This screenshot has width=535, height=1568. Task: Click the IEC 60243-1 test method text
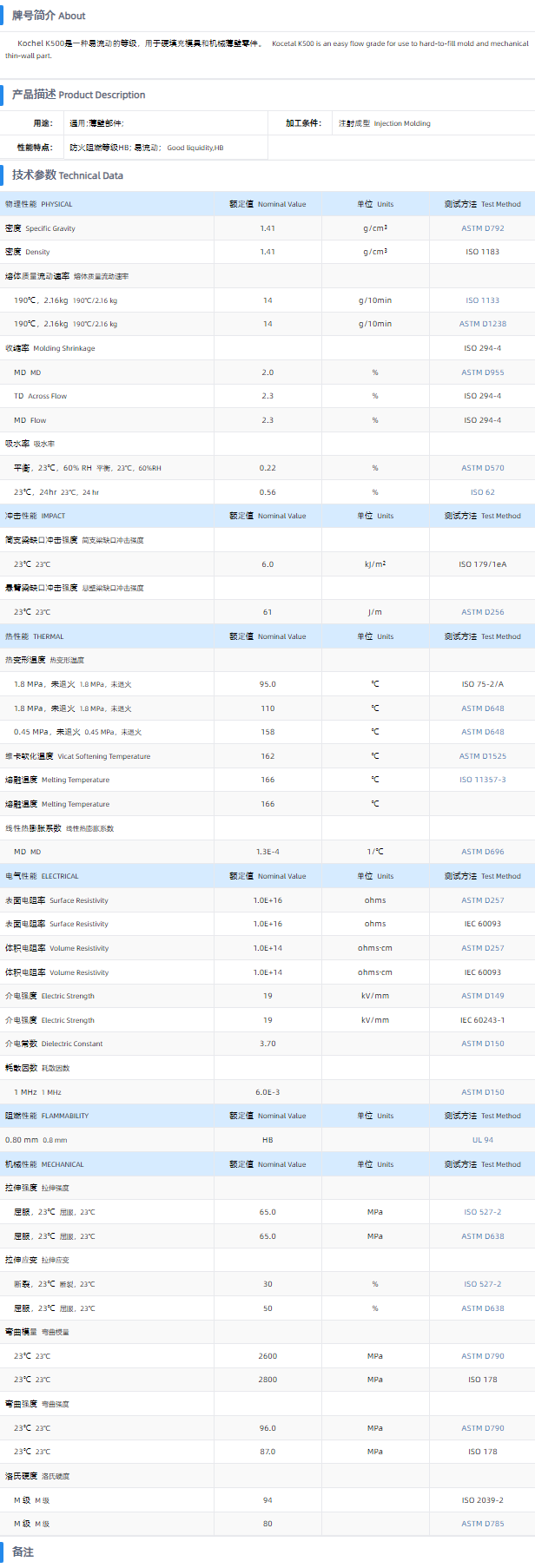click(x=482, y=1020)
